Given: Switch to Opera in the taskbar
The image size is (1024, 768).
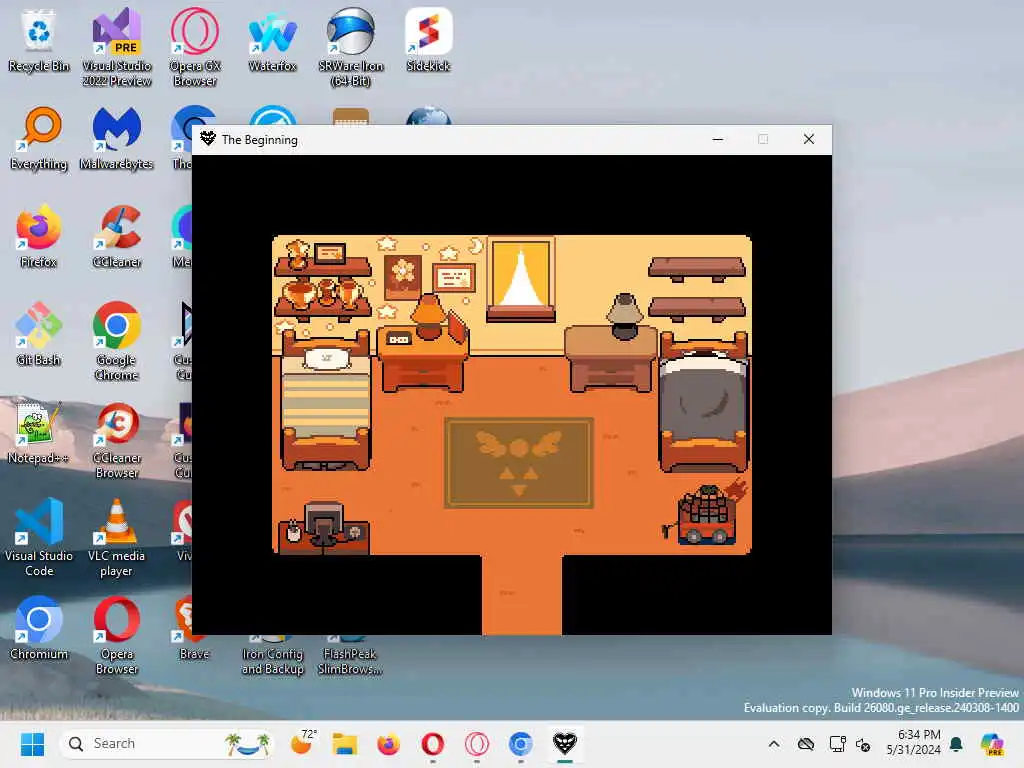Looking at the screenshot, I should coord(432,743).
